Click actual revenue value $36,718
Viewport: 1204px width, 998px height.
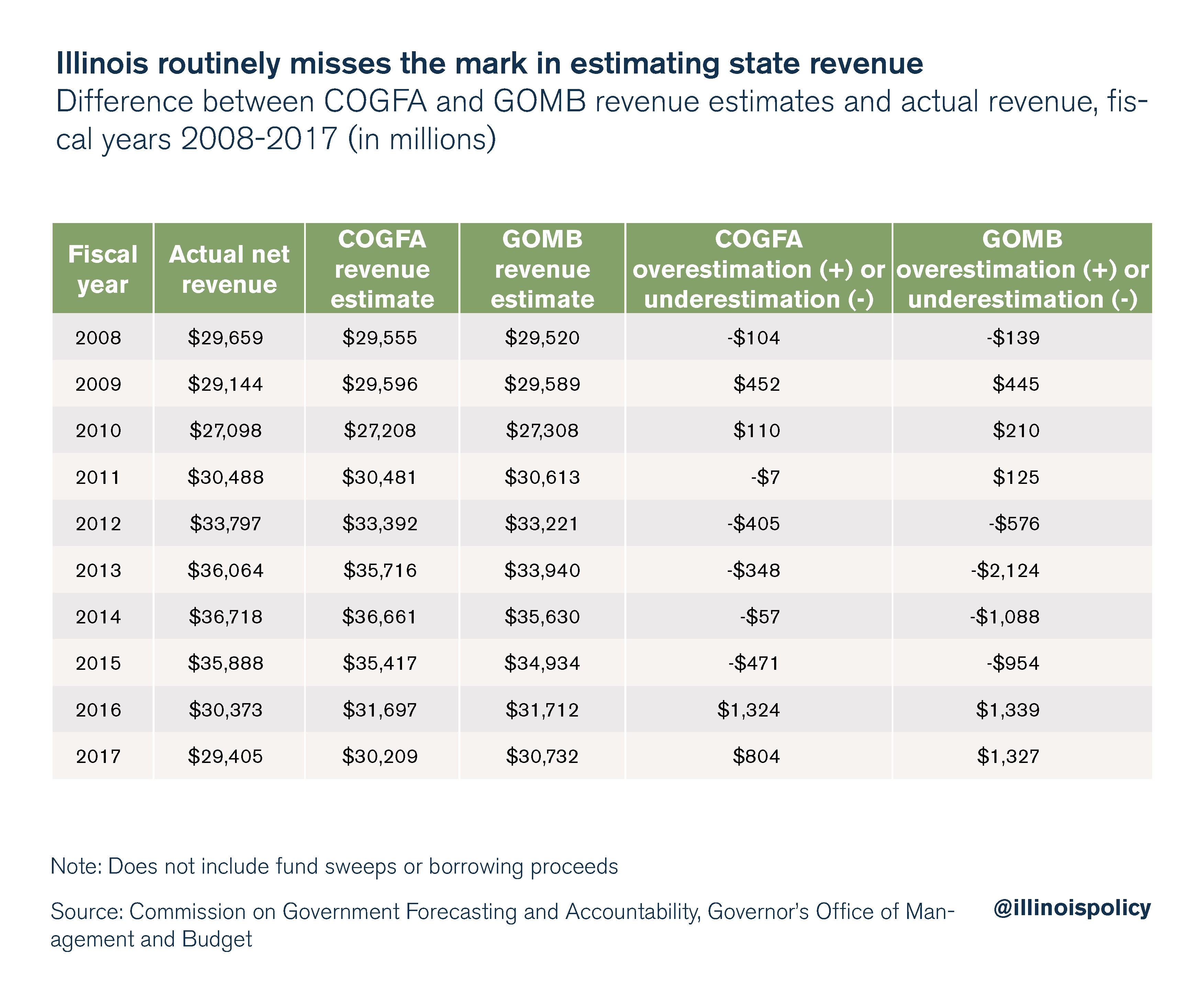click(x=225, y=617)
